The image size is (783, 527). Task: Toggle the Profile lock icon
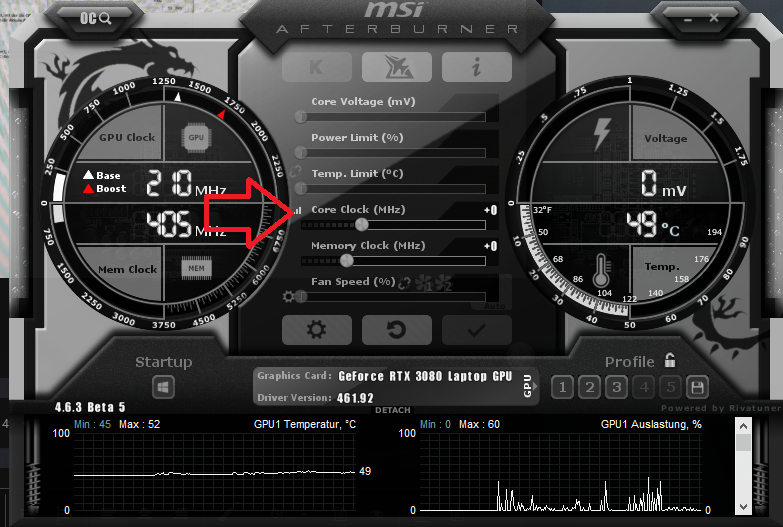[x=669, y=361]
